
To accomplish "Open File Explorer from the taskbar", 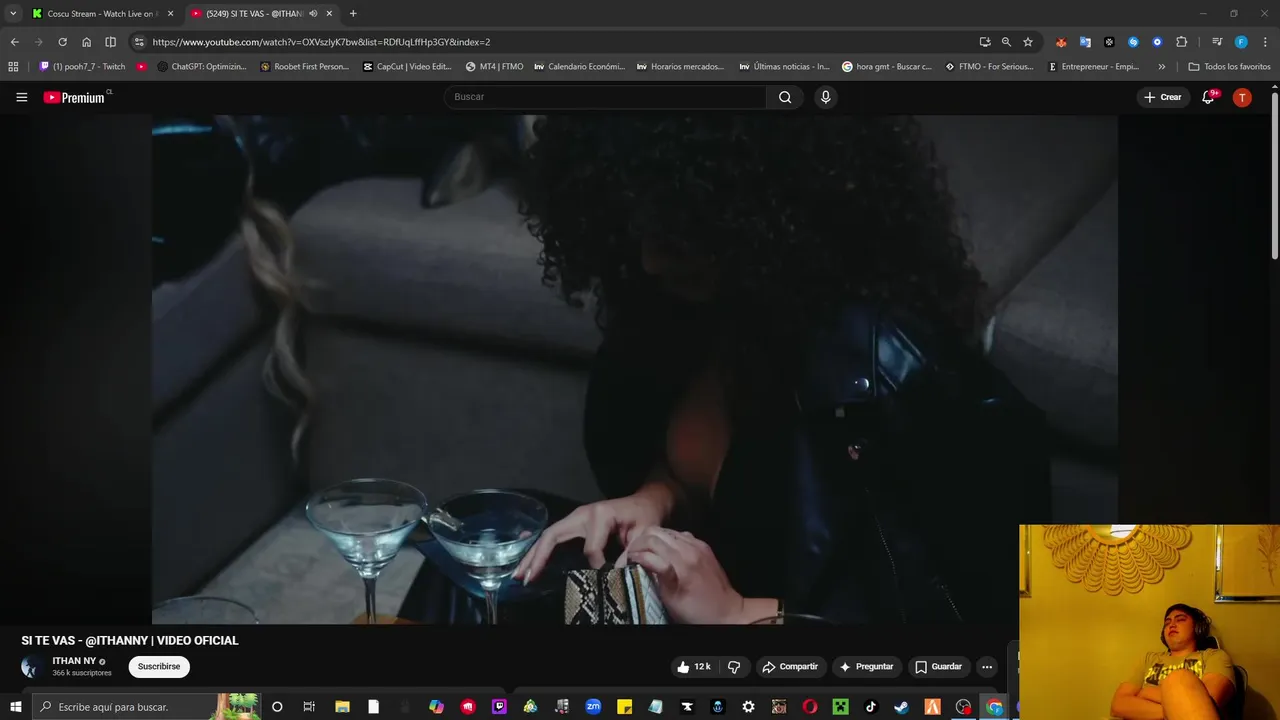I will click(342, 707).
